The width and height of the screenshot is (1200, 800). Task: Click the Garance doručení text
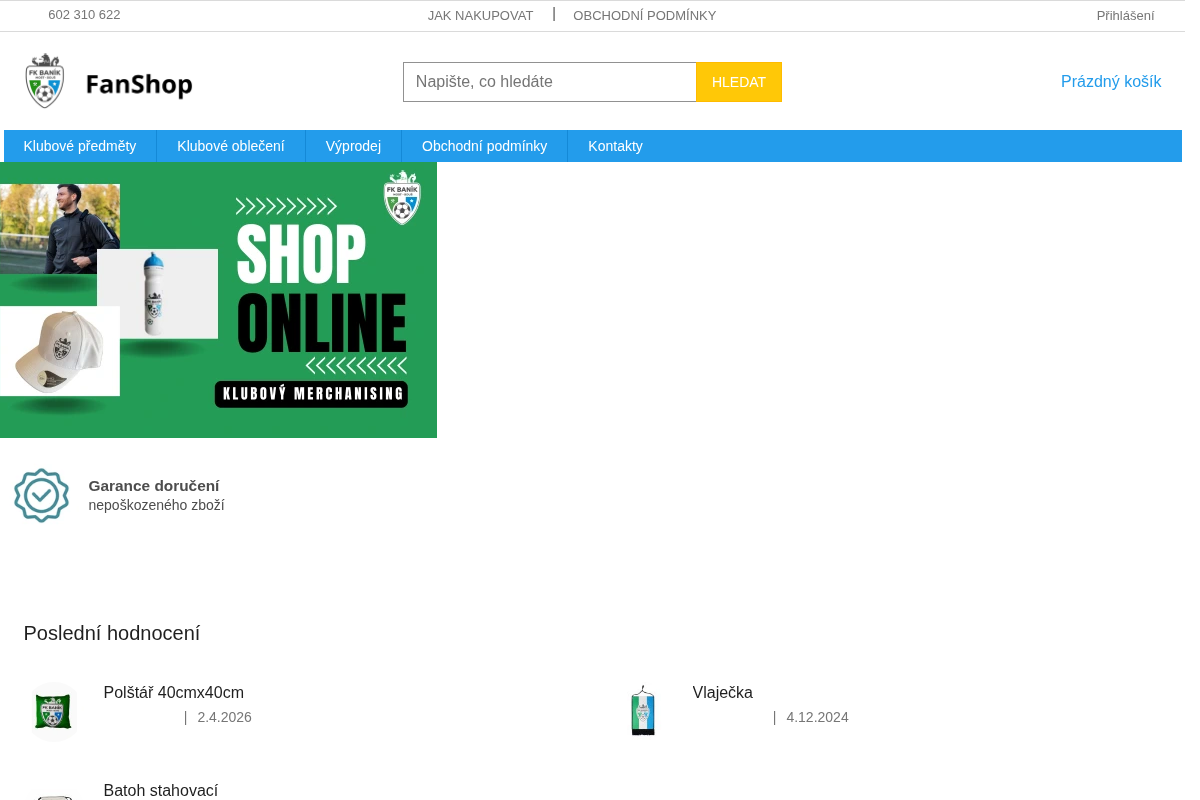(x=154, y=486)
